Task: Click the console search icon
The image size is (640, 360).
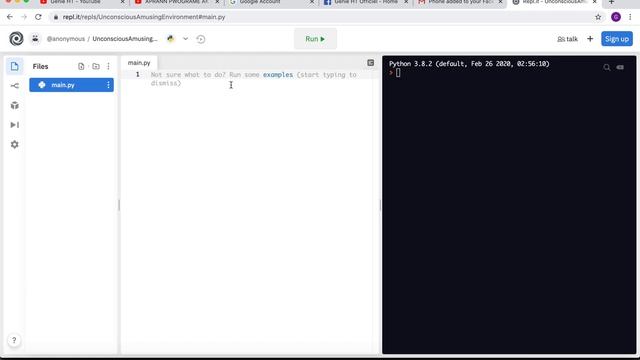Action: (607, 67)
